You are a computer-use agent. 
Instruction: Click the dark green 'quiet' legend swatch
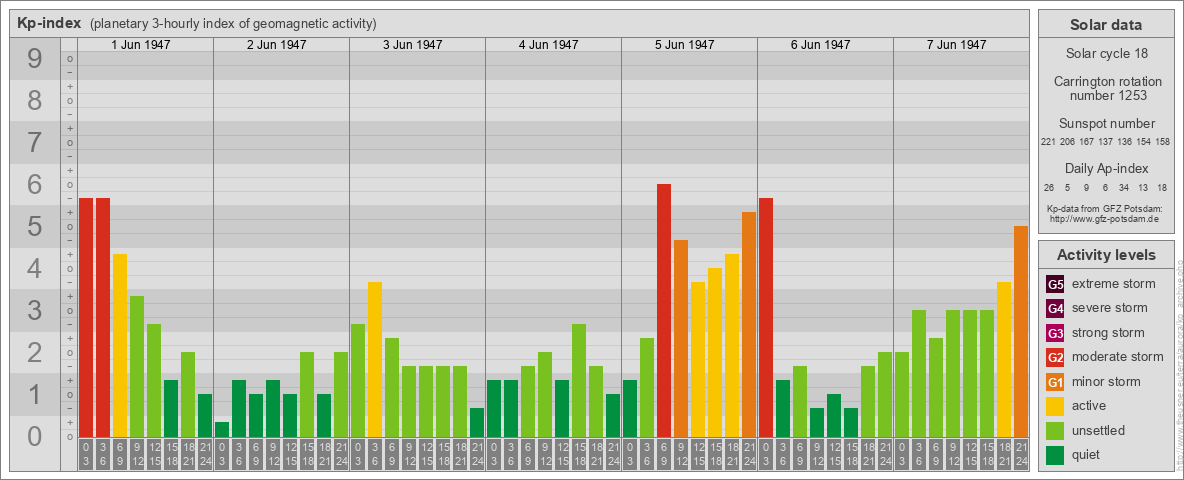(x=1055, y=455)
